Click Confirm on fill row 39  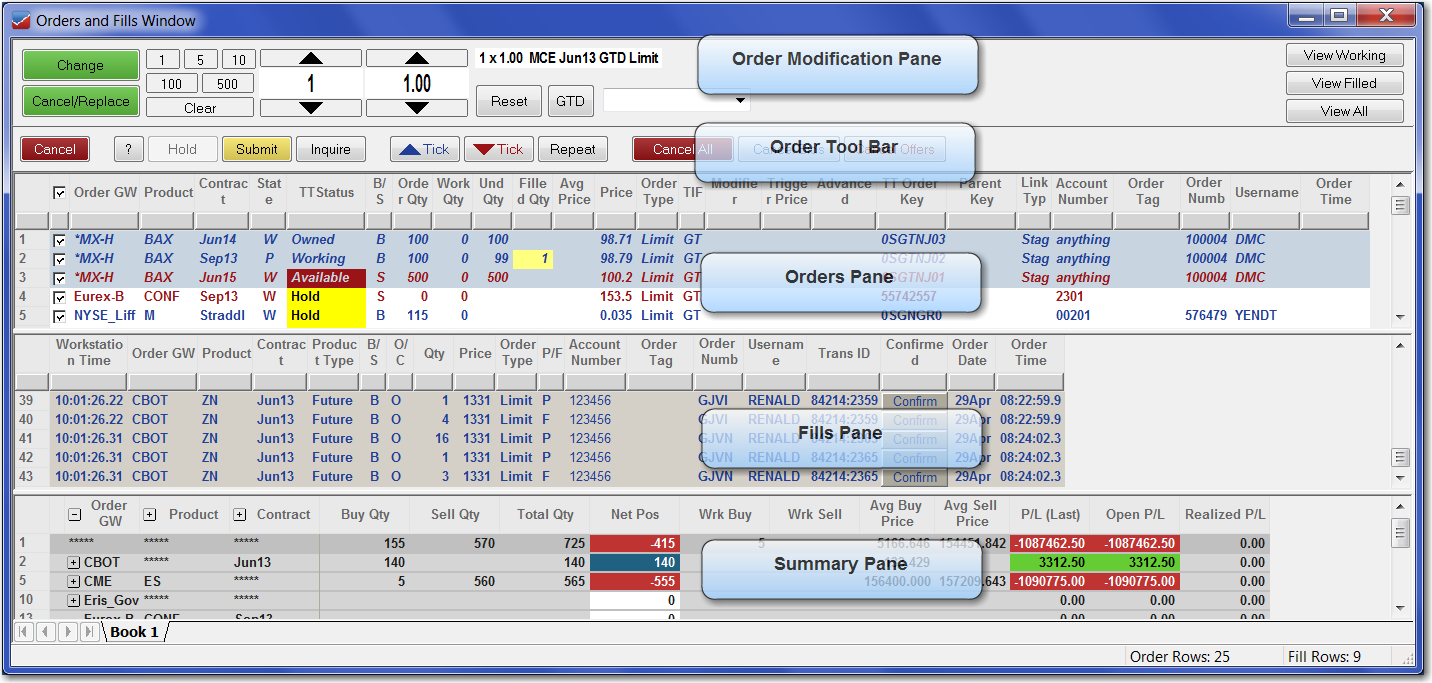click(915, 401)
